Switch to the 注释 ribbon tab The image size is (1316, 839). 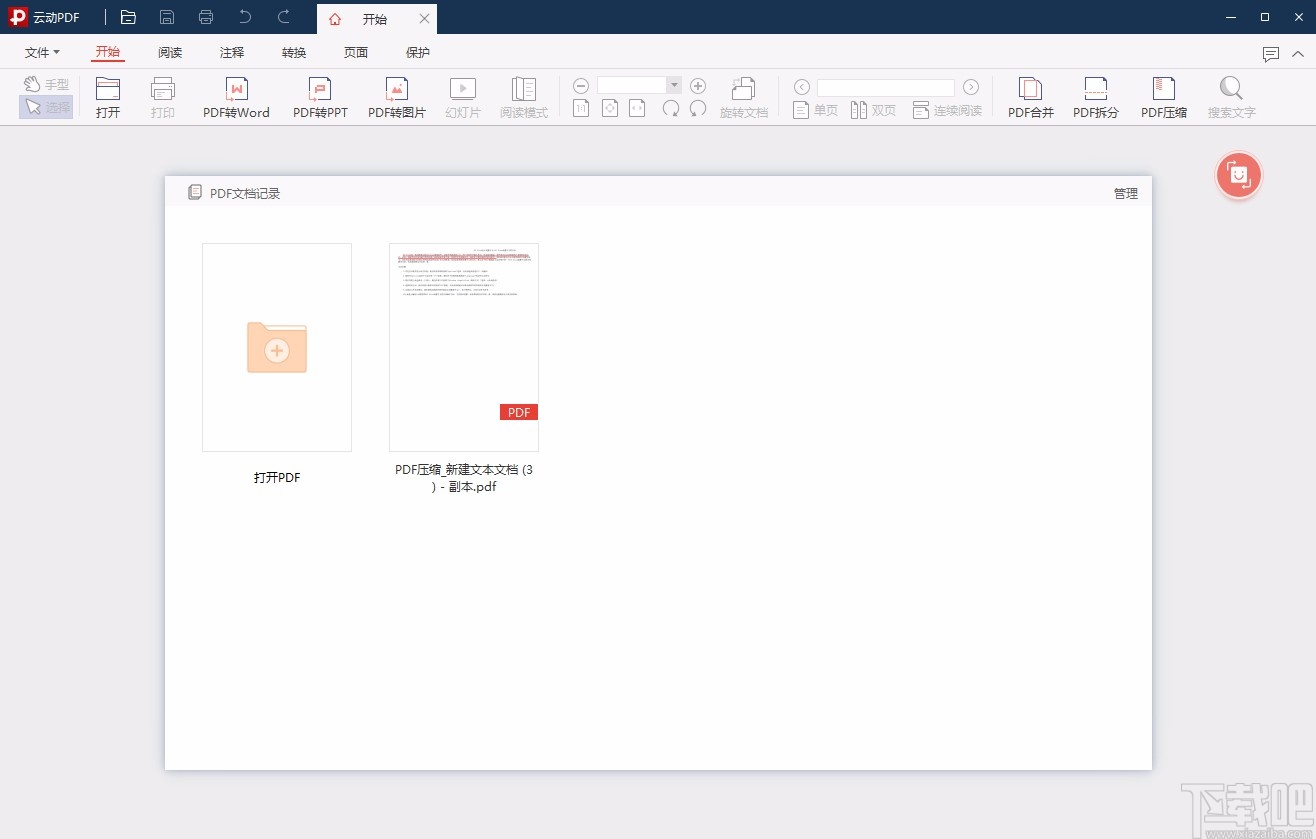click(232, 53)
